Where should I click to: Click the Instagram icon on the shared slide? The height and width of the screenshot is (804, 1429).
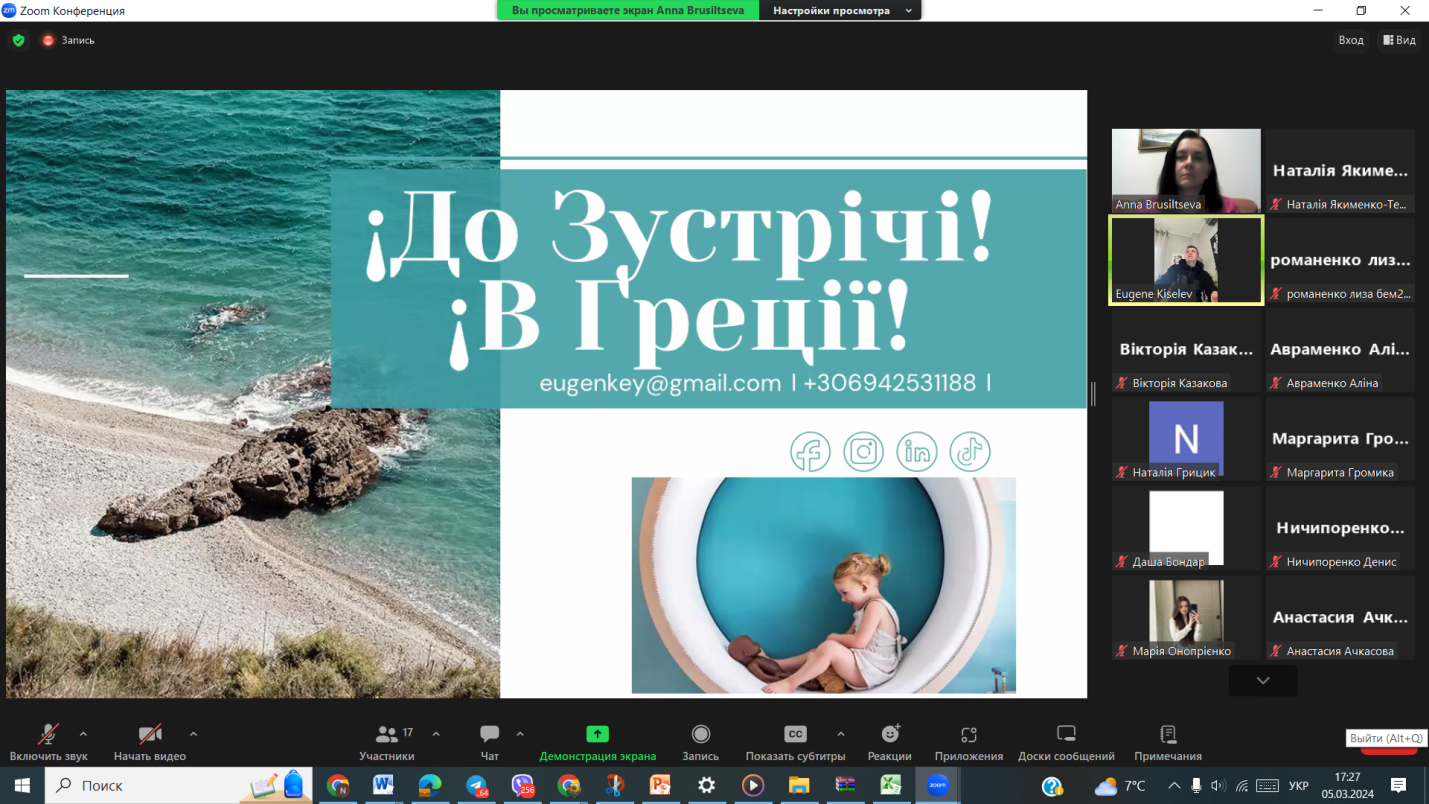coord(863,452)
